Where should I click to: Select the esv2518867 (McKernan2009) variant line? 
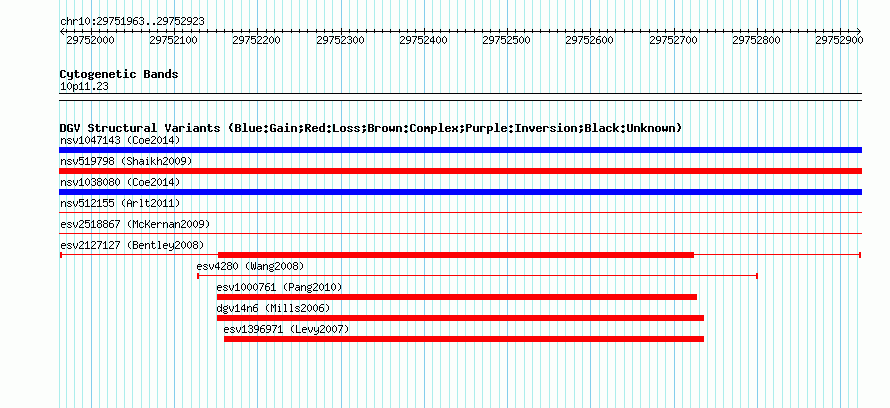pyautogui.click(x=460, y=233)
